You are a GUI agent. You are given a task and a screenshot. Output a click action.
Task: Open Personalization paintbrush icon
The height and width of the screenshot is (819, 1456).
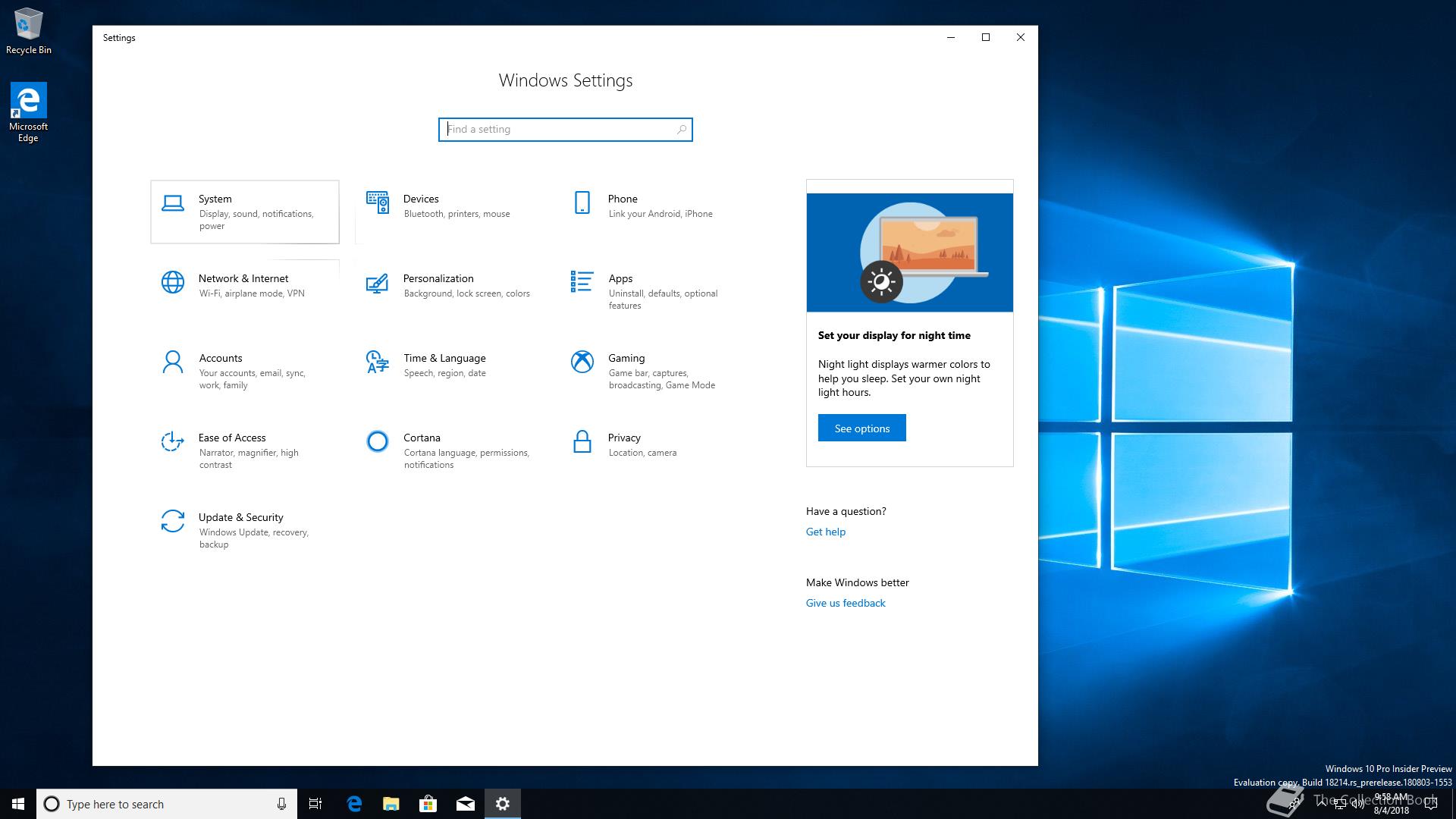(378, 283)
